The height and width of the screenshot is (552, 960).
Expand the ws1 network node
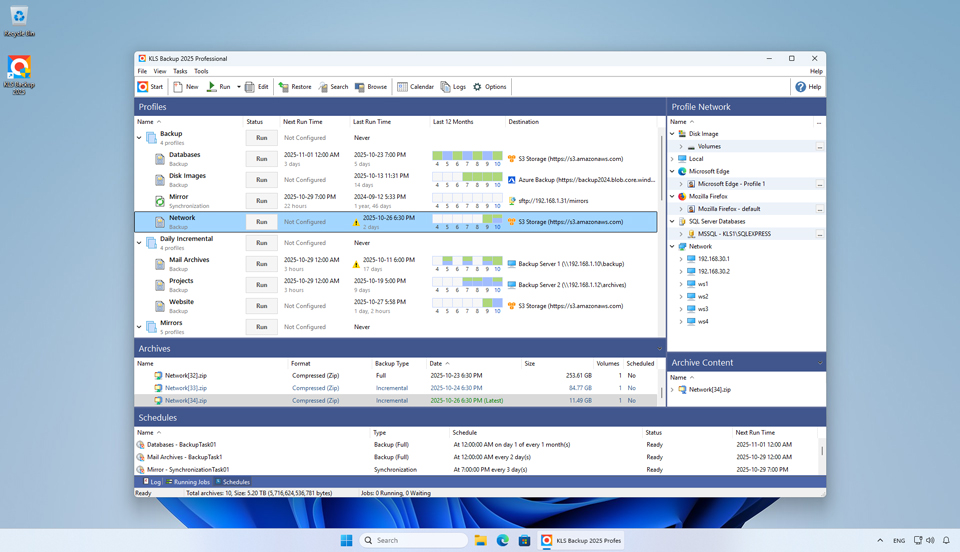click(x=681, y=284)
